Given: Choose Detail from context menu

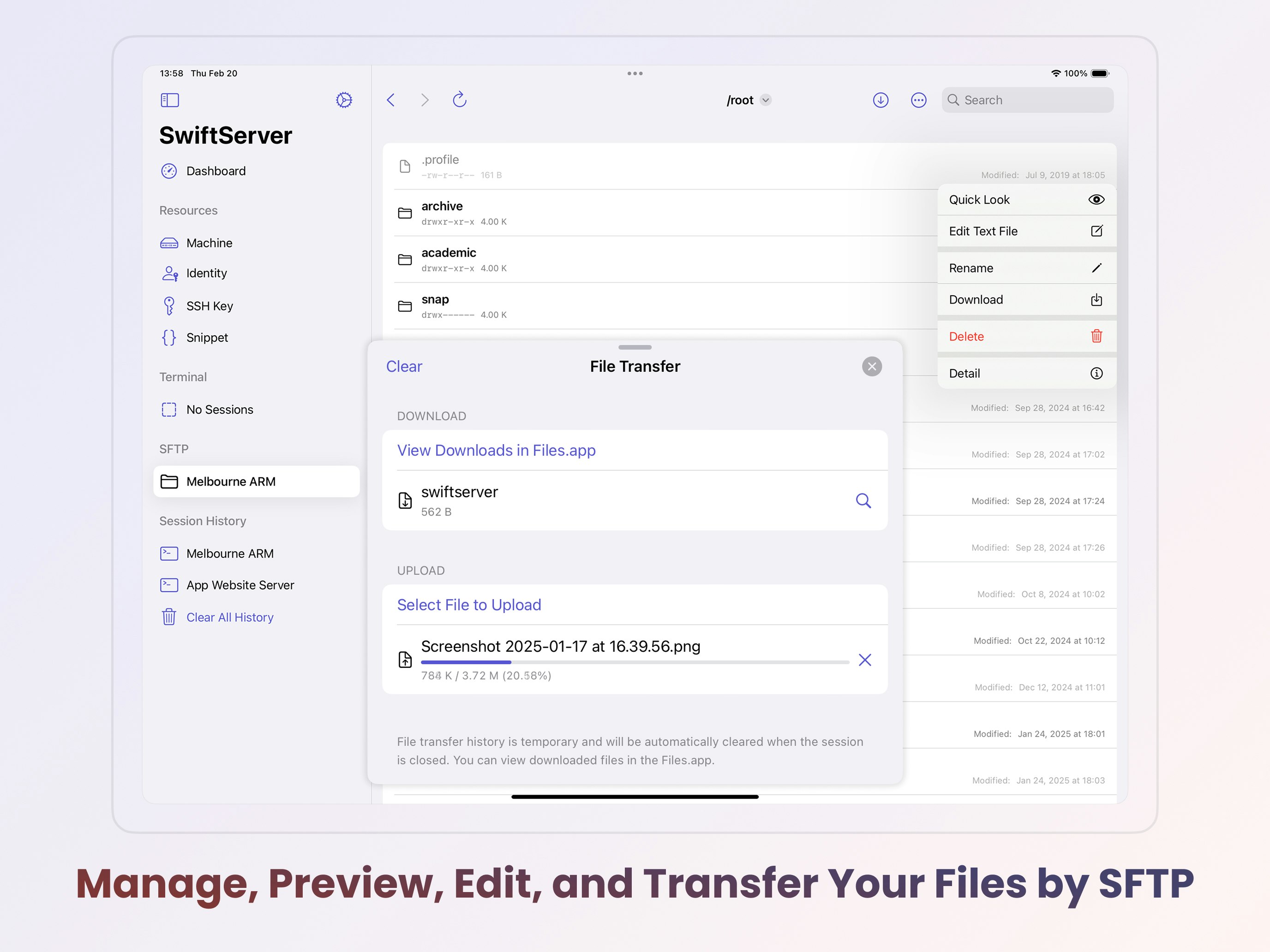Looking at the screenshot, I should click(1027, 374).
